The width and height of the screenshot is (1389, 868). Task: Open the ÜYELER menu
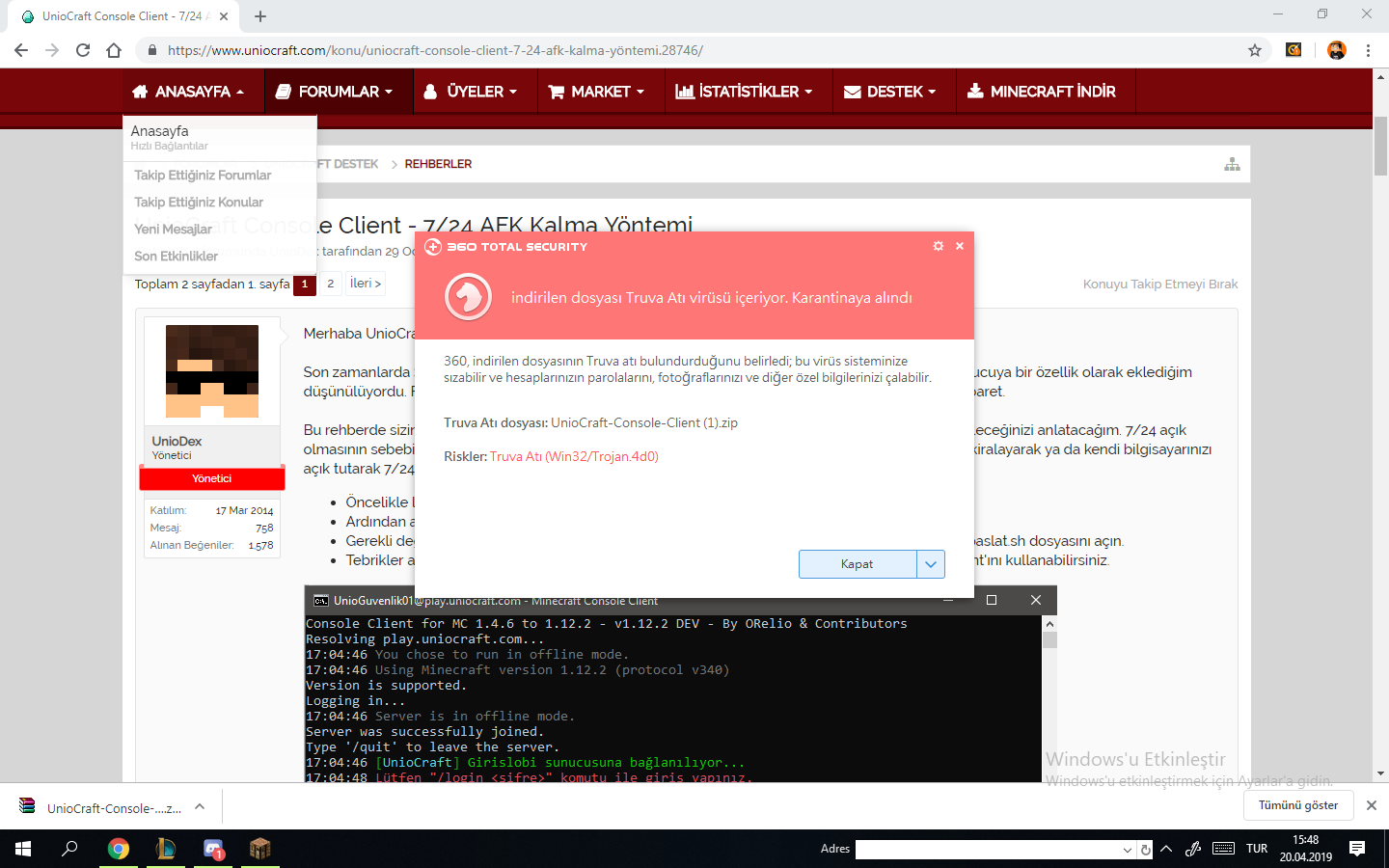pos(471,92)
